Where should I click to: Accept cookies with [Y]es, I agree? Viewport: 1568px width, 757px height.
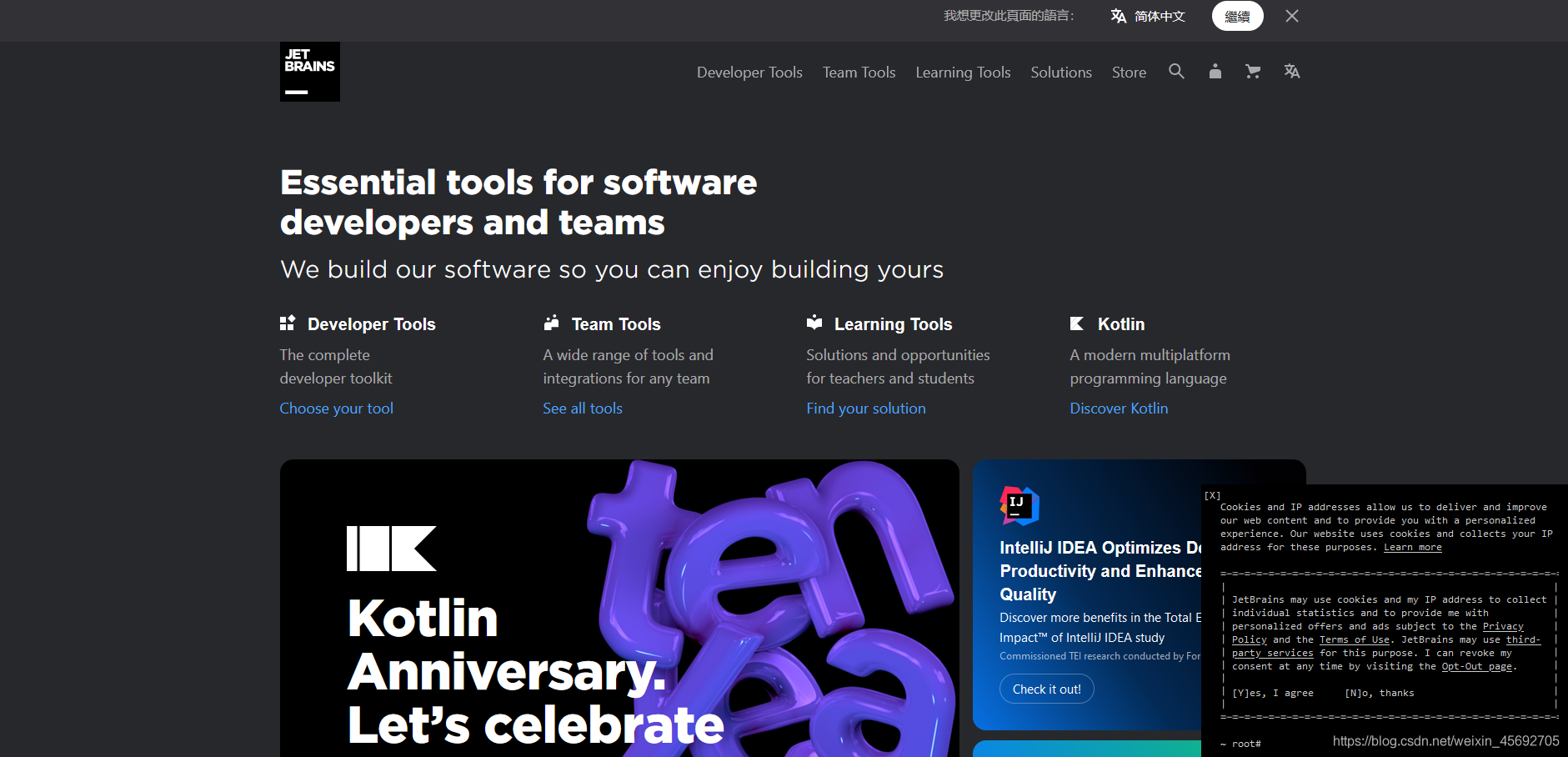coord(1273,694)
